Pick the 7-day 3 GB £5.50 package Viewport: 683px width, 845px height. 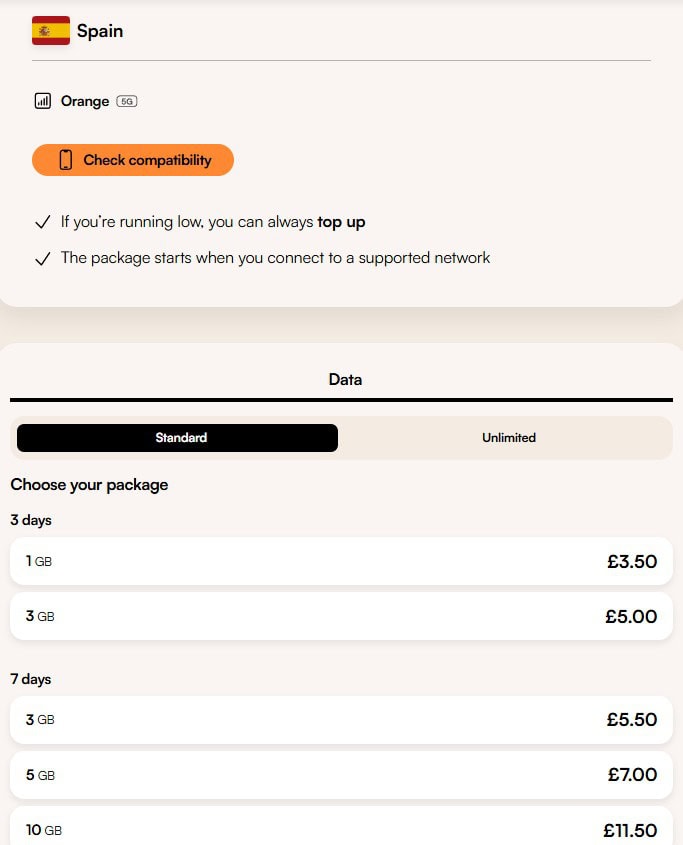(342, 720)
